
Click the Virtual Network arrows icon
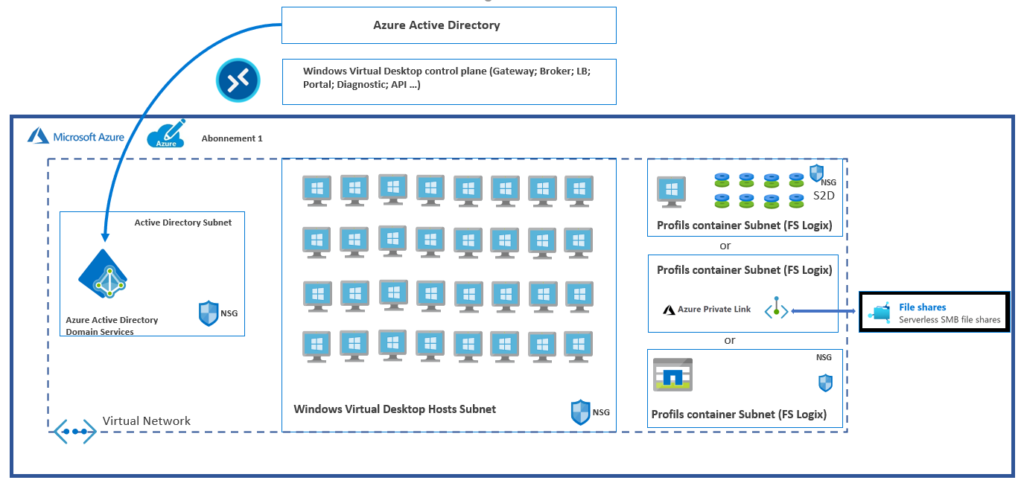75,432
